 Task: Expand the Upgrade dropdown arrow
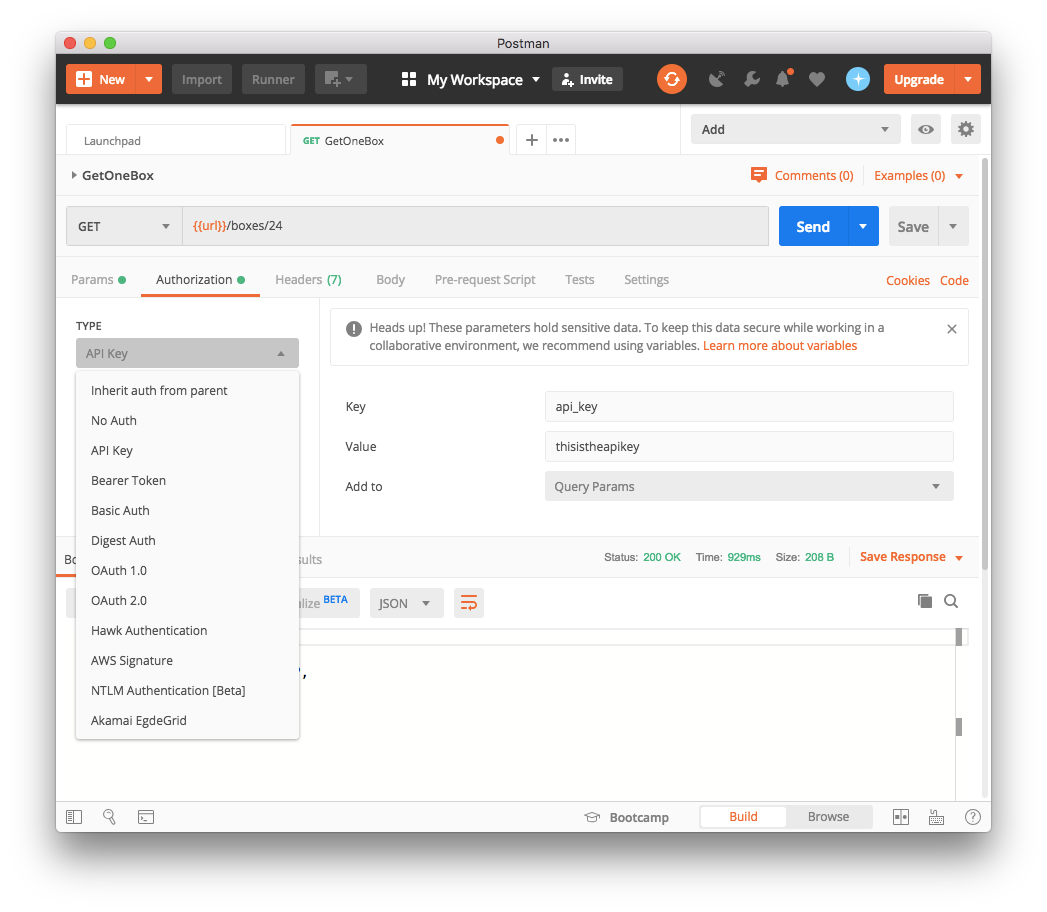pos(968,79)
